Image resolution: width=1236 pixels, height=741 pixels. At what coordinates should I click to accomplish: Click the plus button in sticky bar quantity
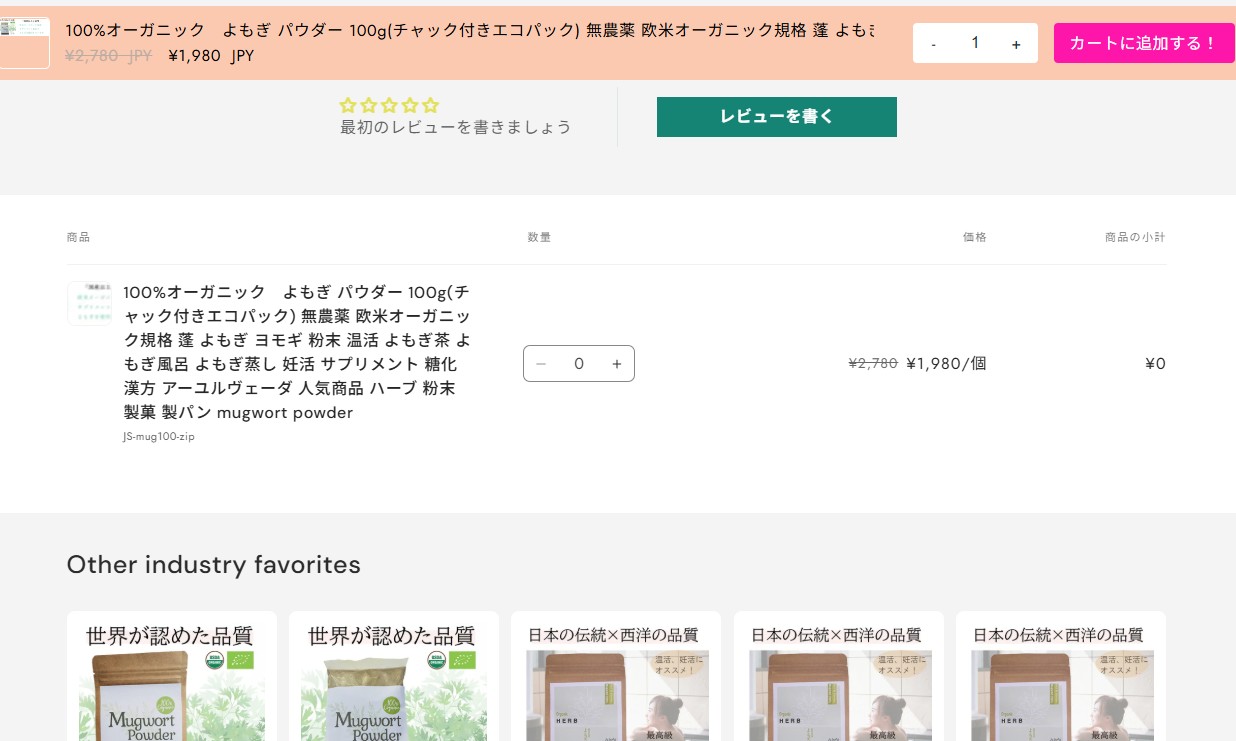[x=1016, y=44]
